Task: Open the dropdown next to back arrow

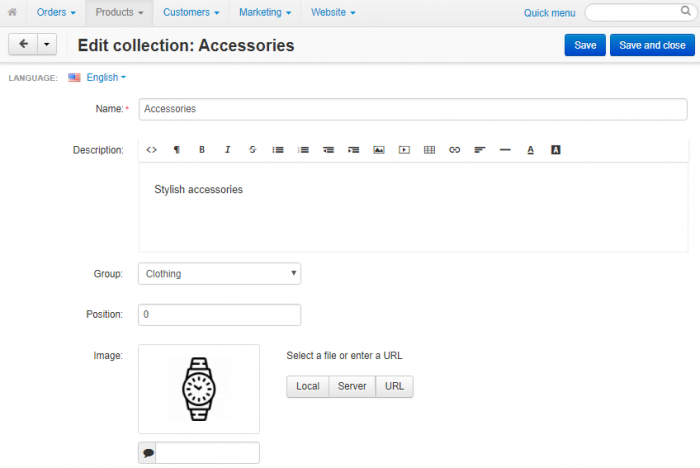Action: point(47,44)
